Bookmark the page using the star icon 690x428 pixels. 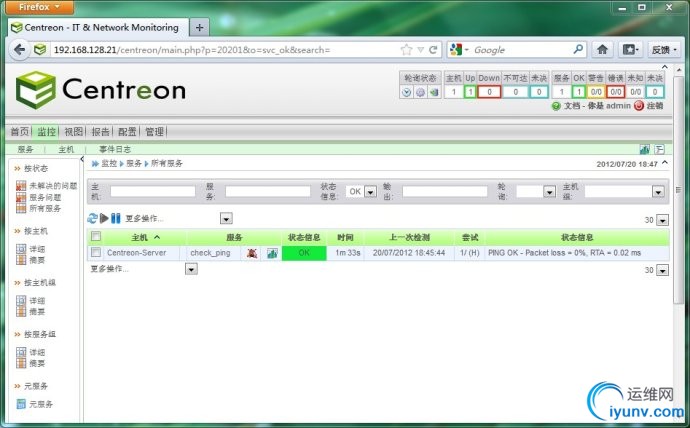[x=406, y=50]
